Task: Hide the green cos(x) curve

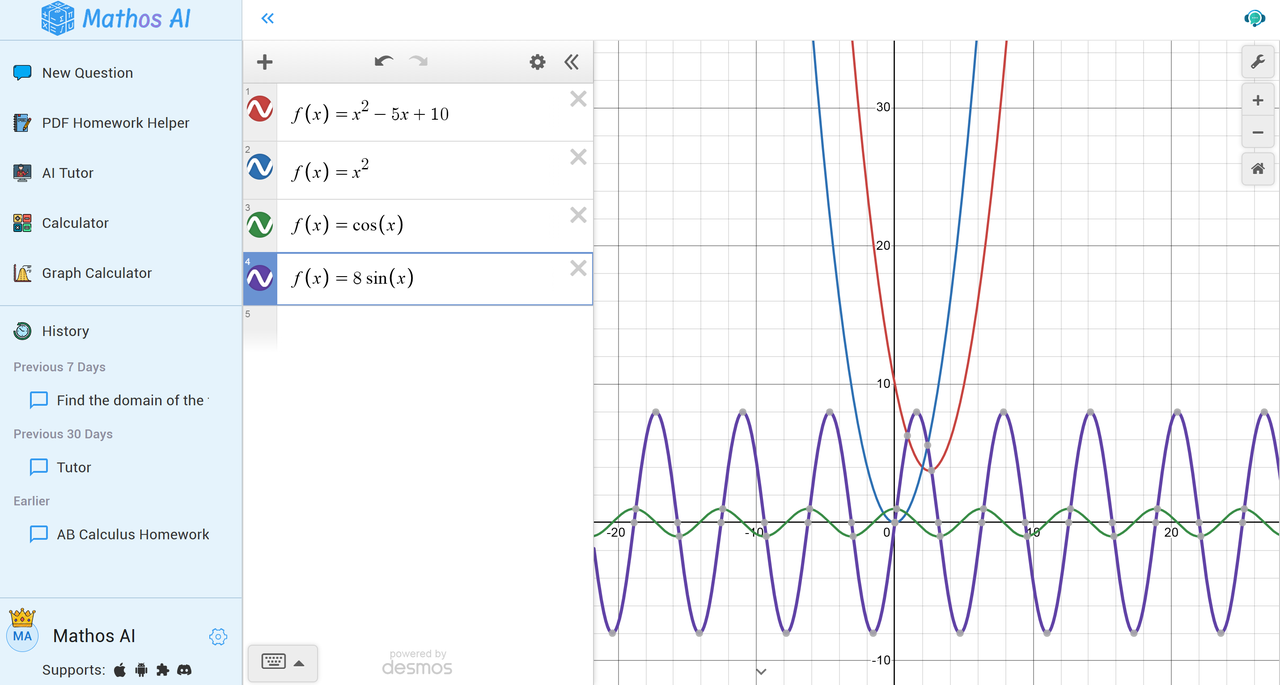Action: (260, 225)
